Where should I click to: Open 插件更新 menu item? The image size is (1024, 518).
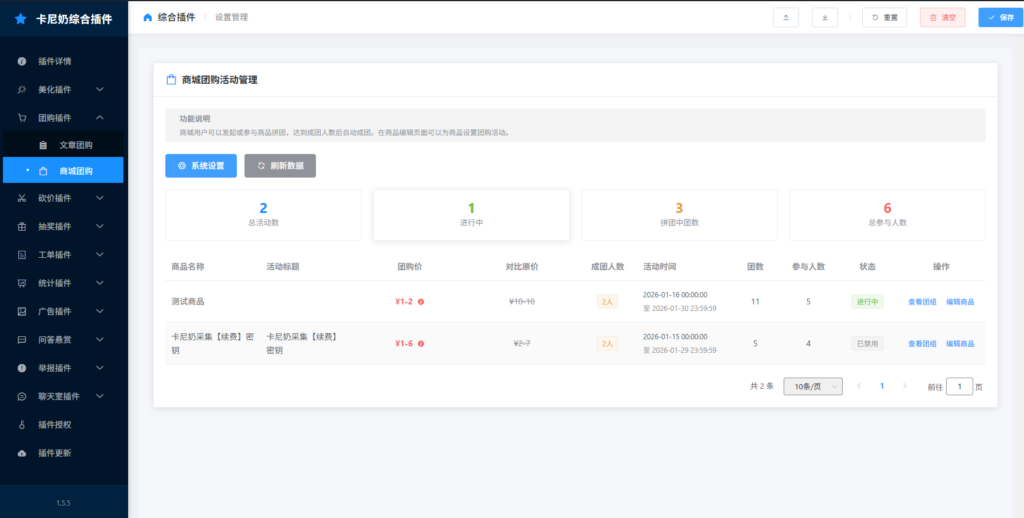tap(64, 453)
